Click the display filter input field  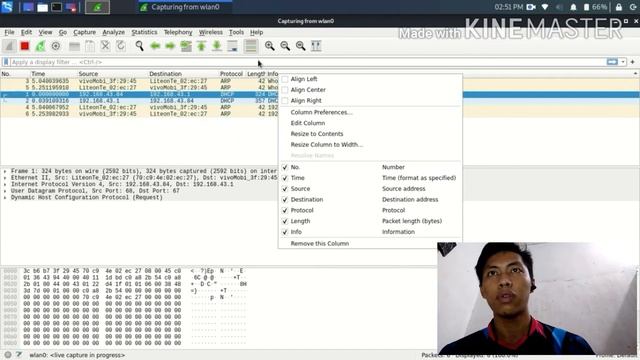308,62
